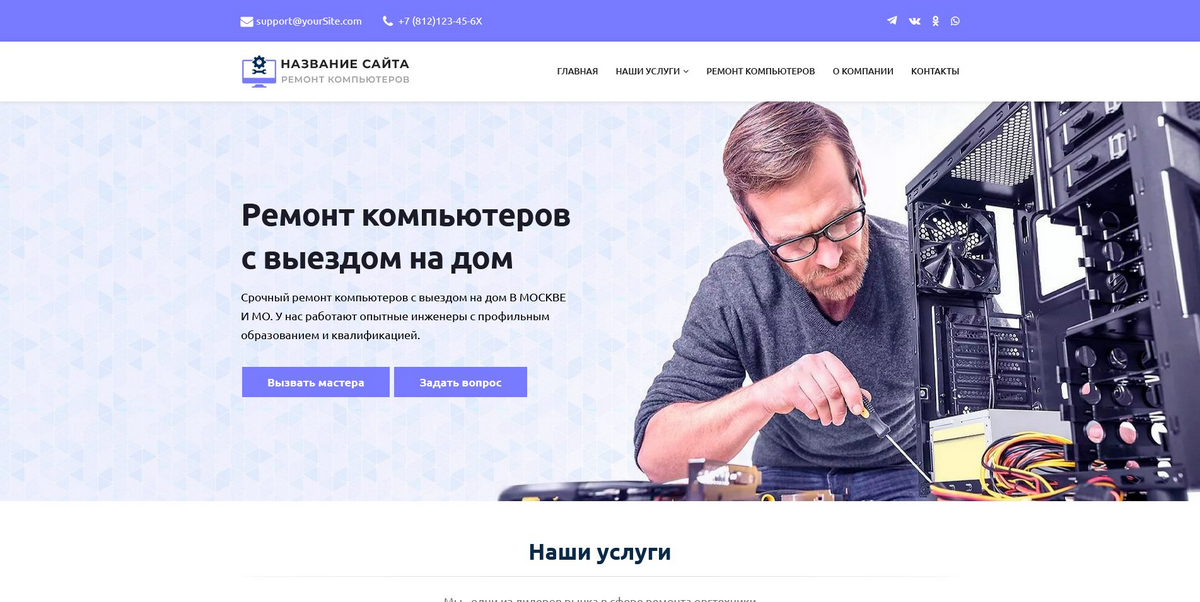Click the +7 (812)123-45-6X phone link
Screen dimensions: 1200x602
coord(440,21)
